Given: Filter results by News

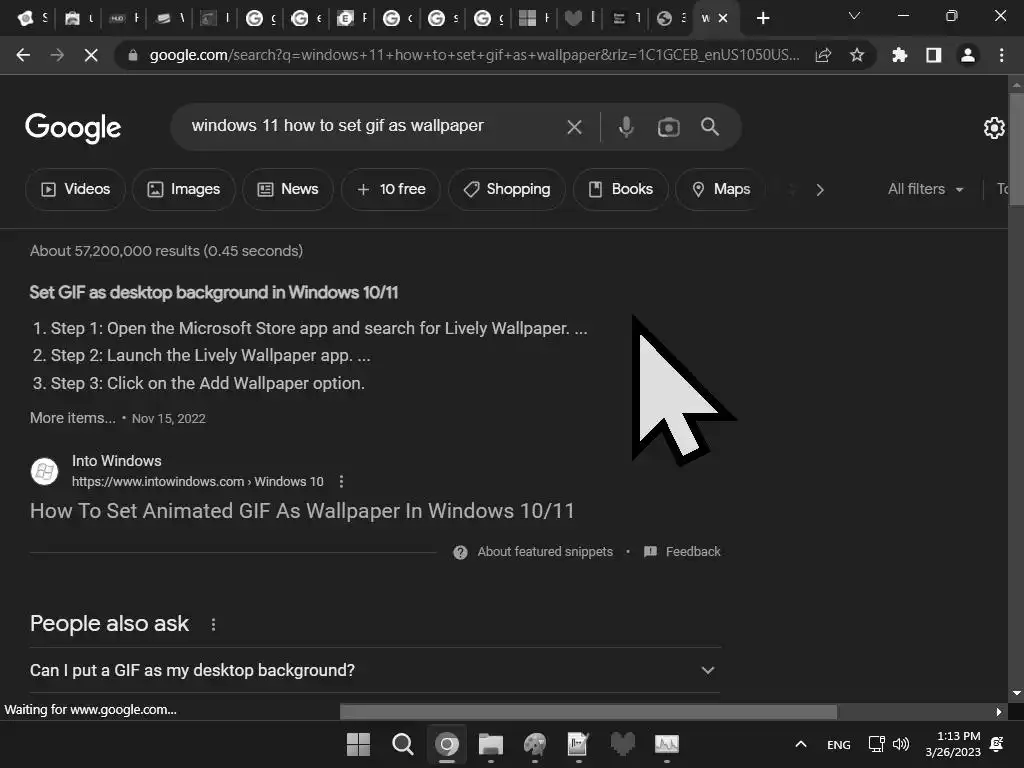Looking at the screenshot, I should (x=288, y=189).
